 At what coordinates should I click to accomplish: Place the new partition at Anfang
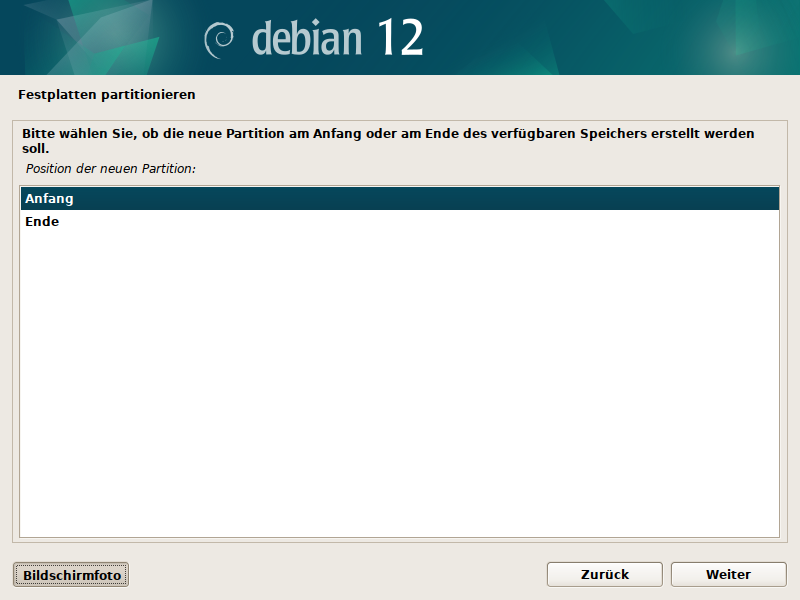point(399,198)
